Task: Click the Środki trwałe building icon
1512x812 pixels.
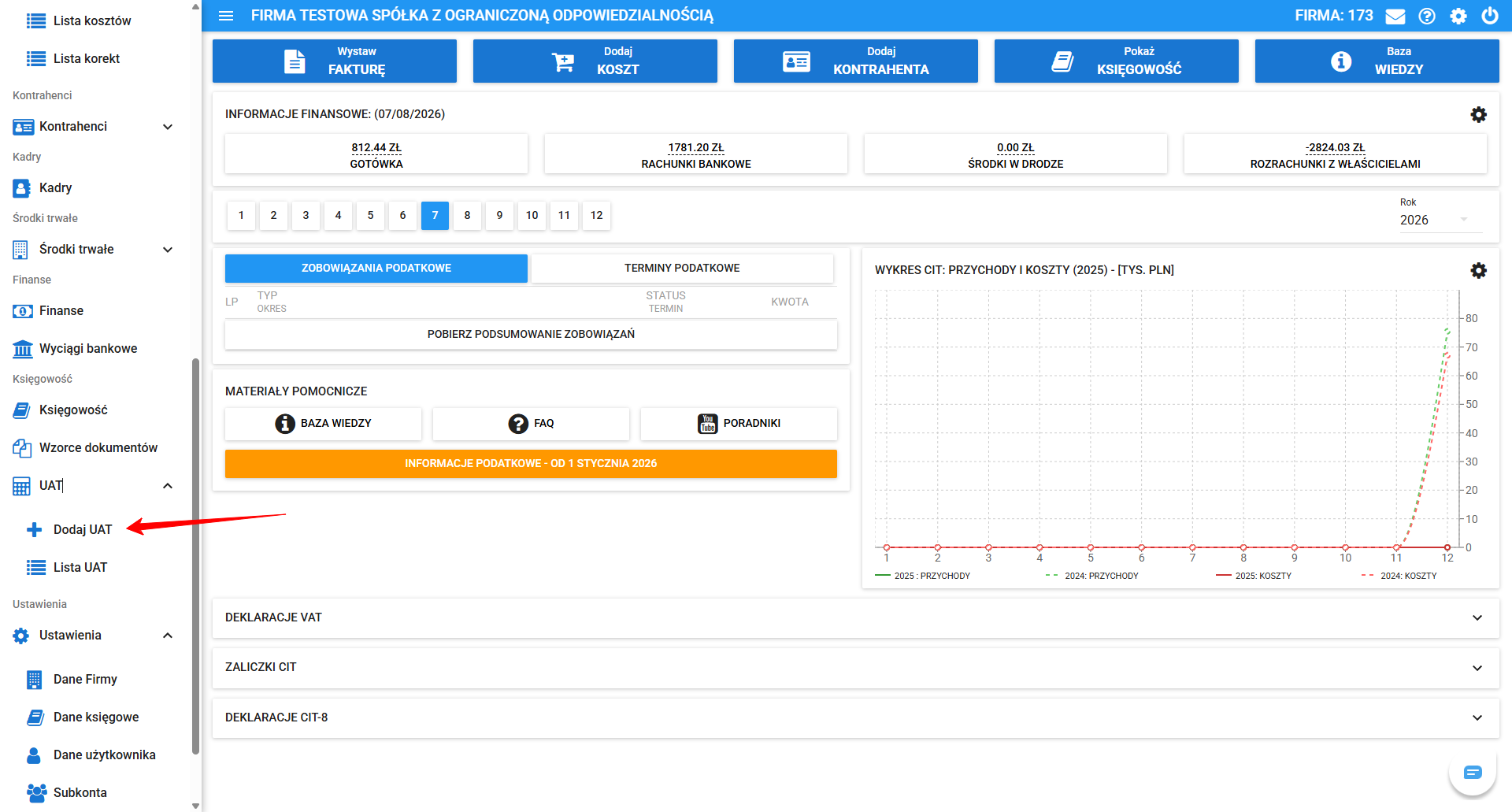Action: (21, 250)
